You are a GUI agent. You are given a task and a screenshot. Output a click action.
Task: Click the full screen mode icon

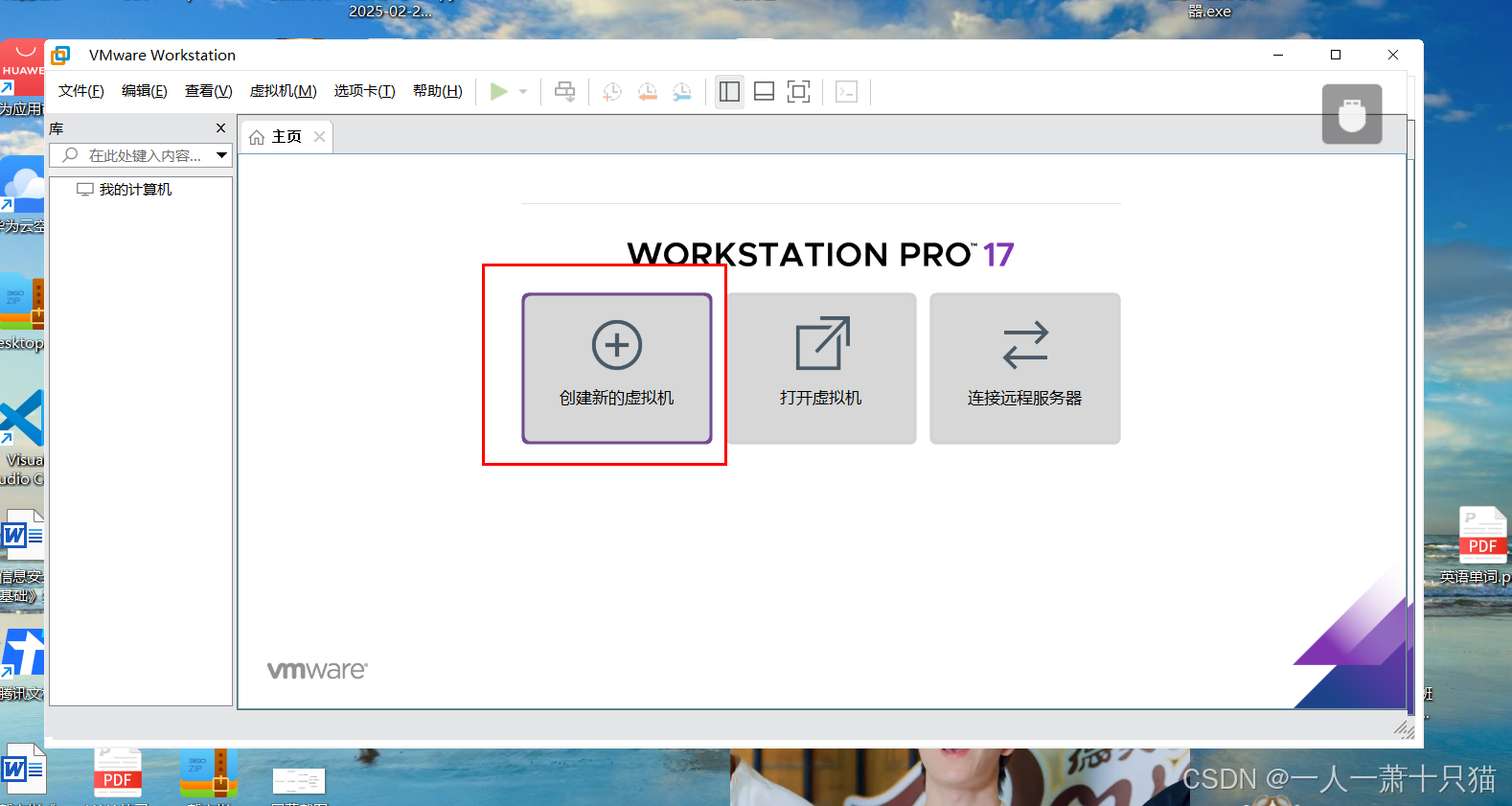(798, 91)
